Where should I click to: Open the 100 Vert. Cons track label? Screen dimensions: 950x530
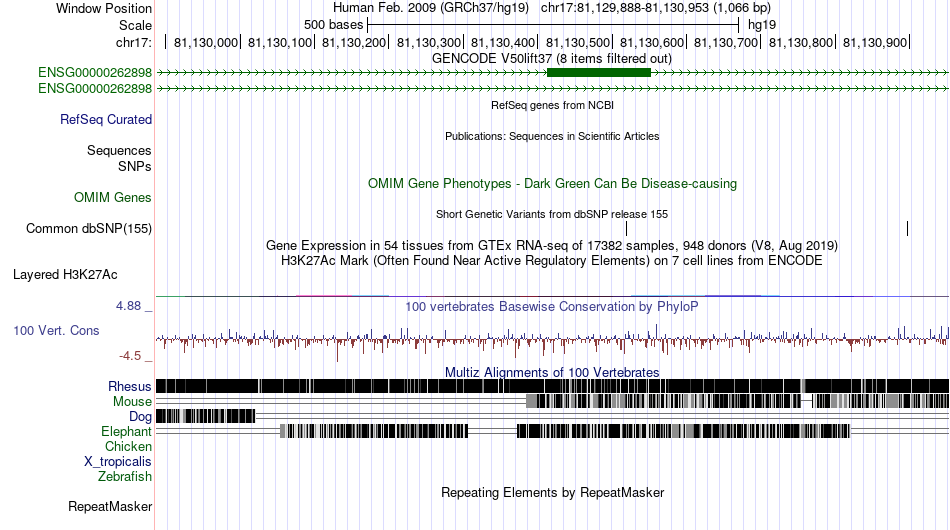click(56, 330)
